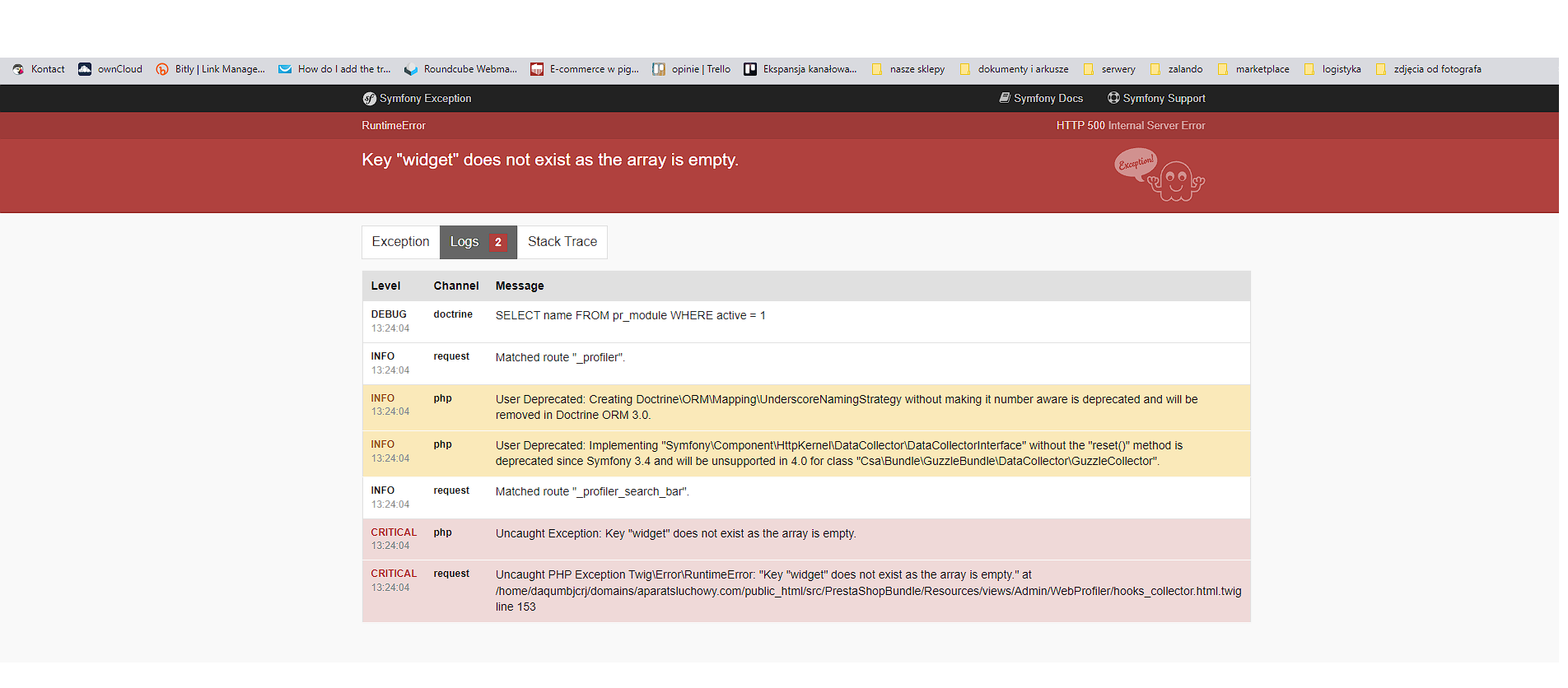This screenshot has width=1568, height=688.
Task: Open the E-commerce w pig... bookmark icon
Action: tap(537, 69)
